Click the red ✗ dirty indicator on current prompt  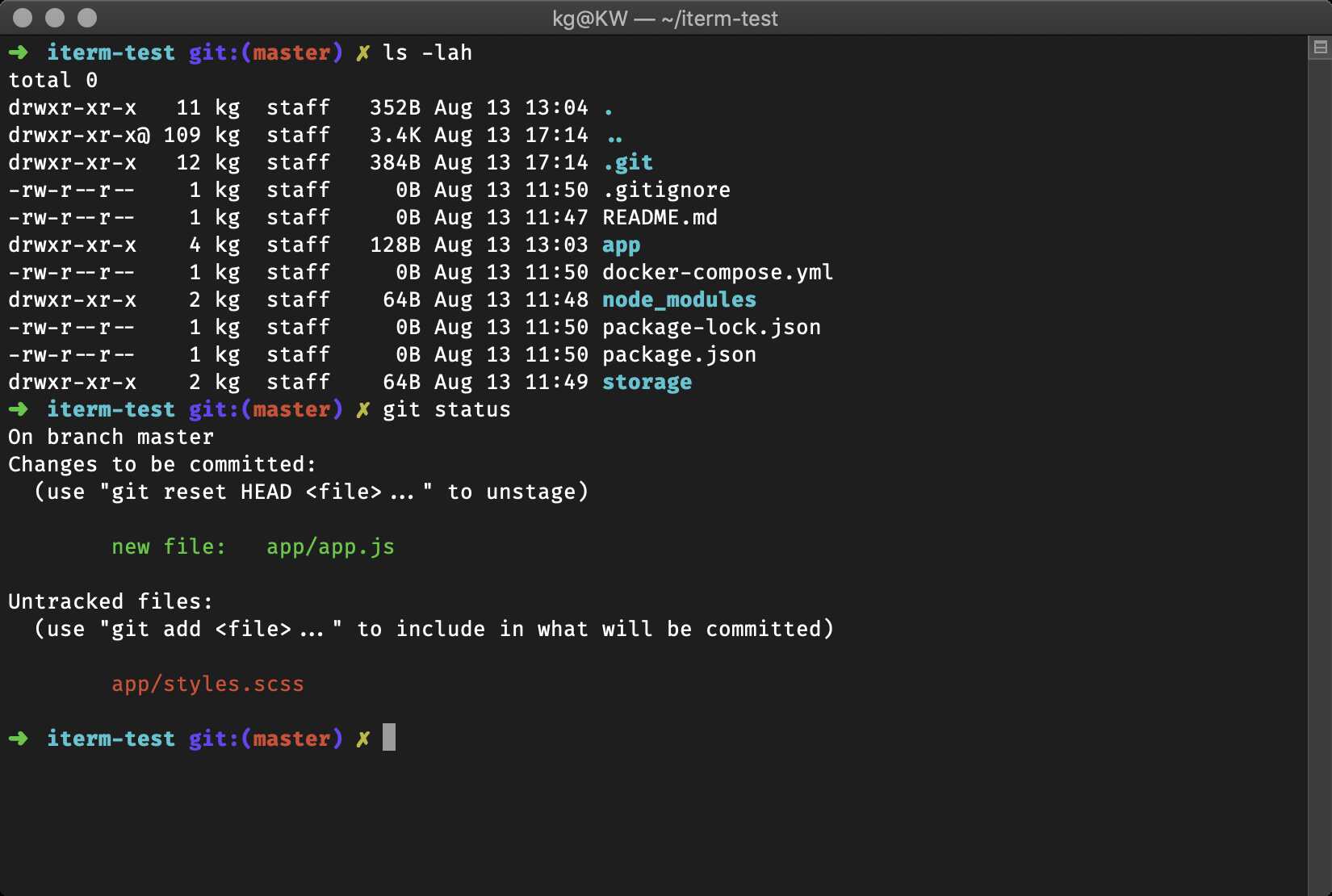(362, 738)
